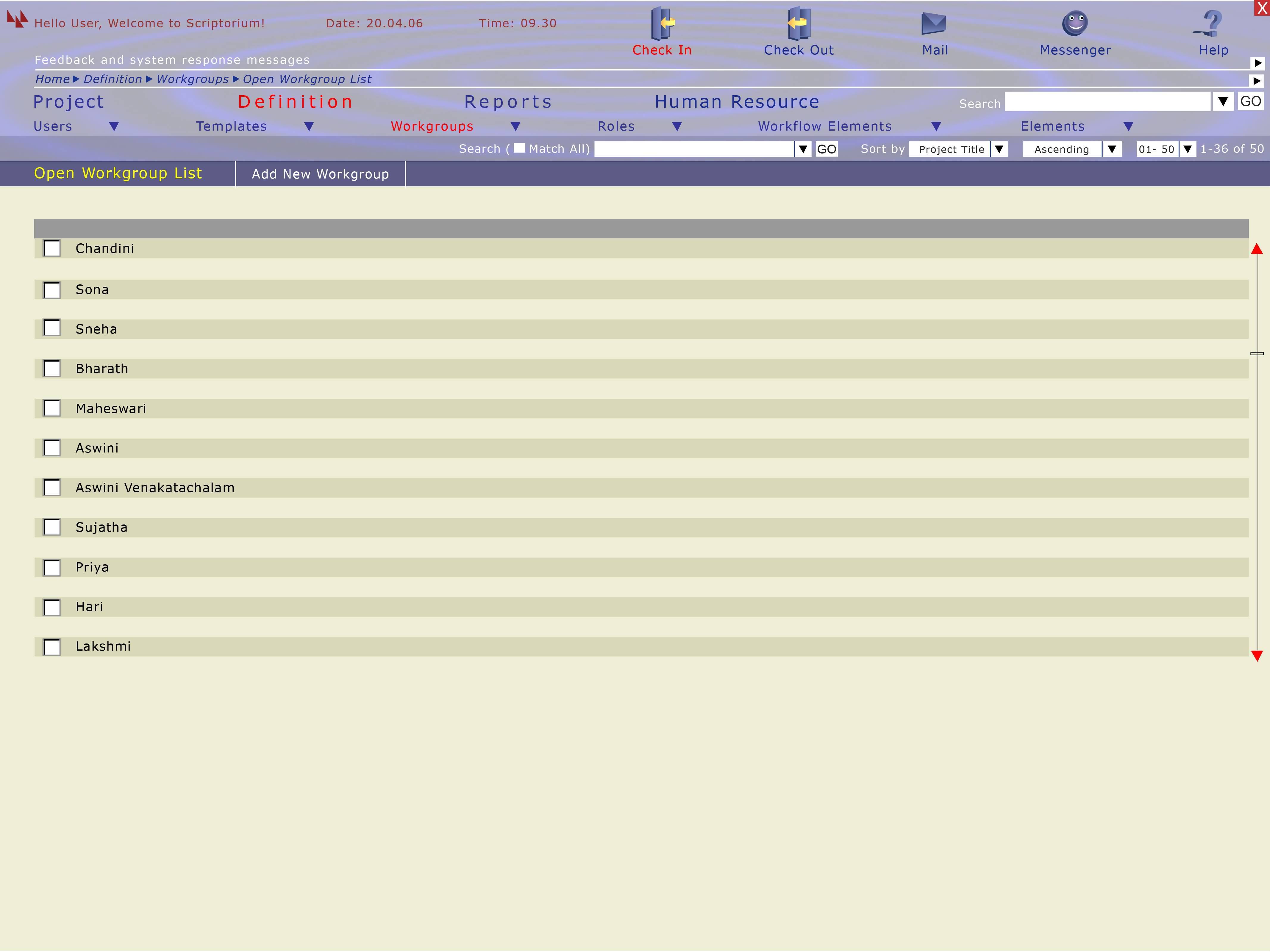
Task: Follow the Definition breadcrumb link
Action: pyautogui.click(x=113, y=79)
